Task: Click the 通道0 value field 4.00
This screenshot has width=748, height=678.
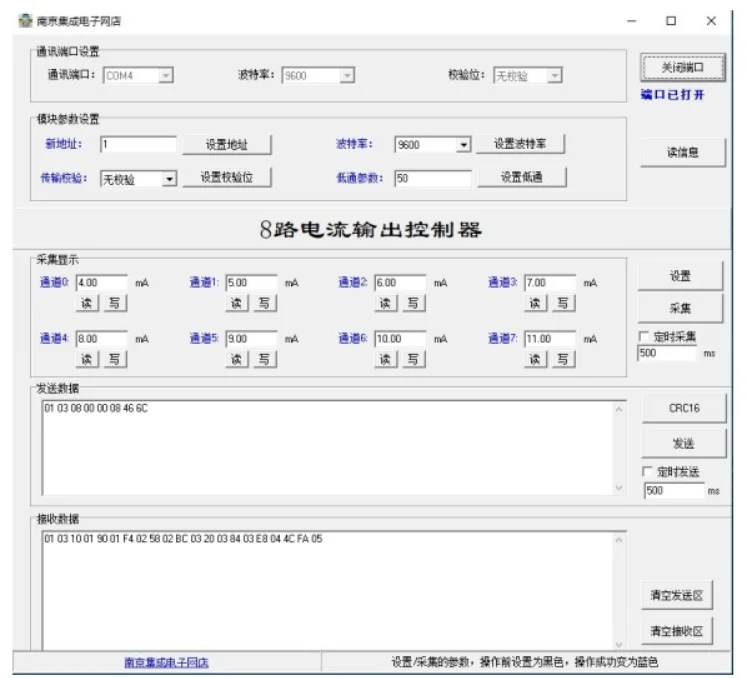Action: point(102,282)
